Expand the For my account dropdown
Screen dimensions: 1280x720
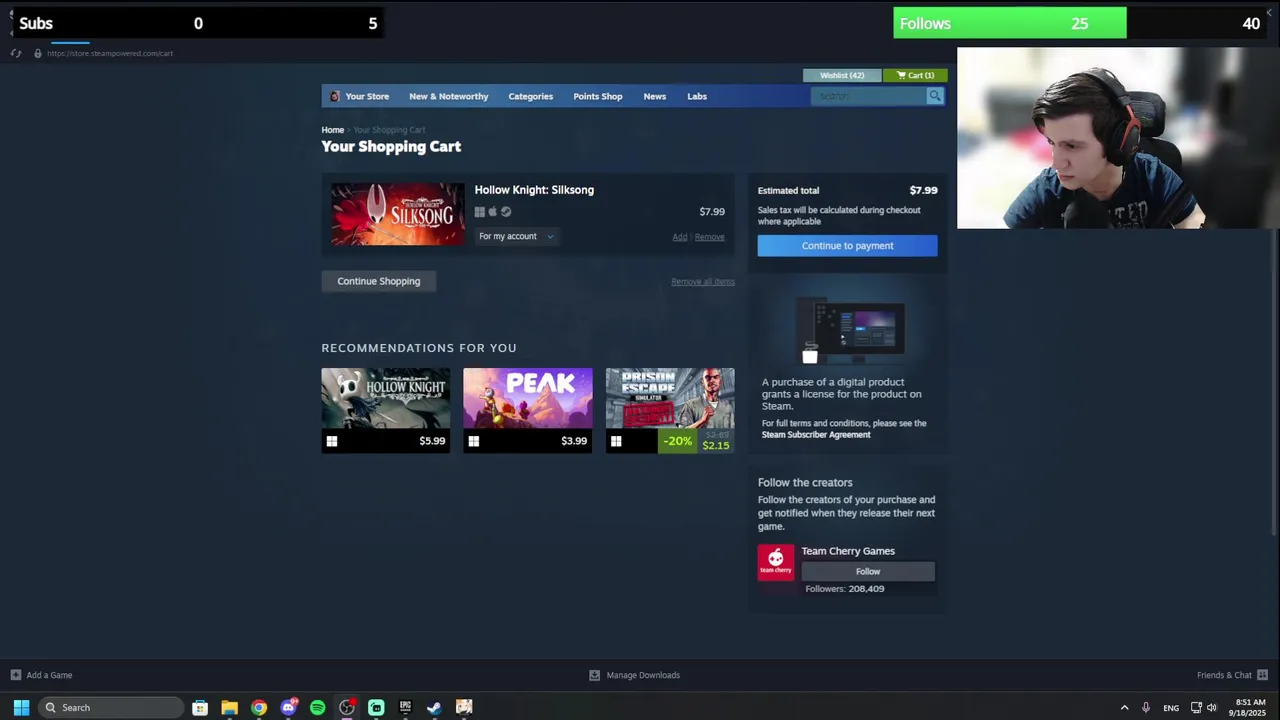pyautogui.click(x=516, y=236)
